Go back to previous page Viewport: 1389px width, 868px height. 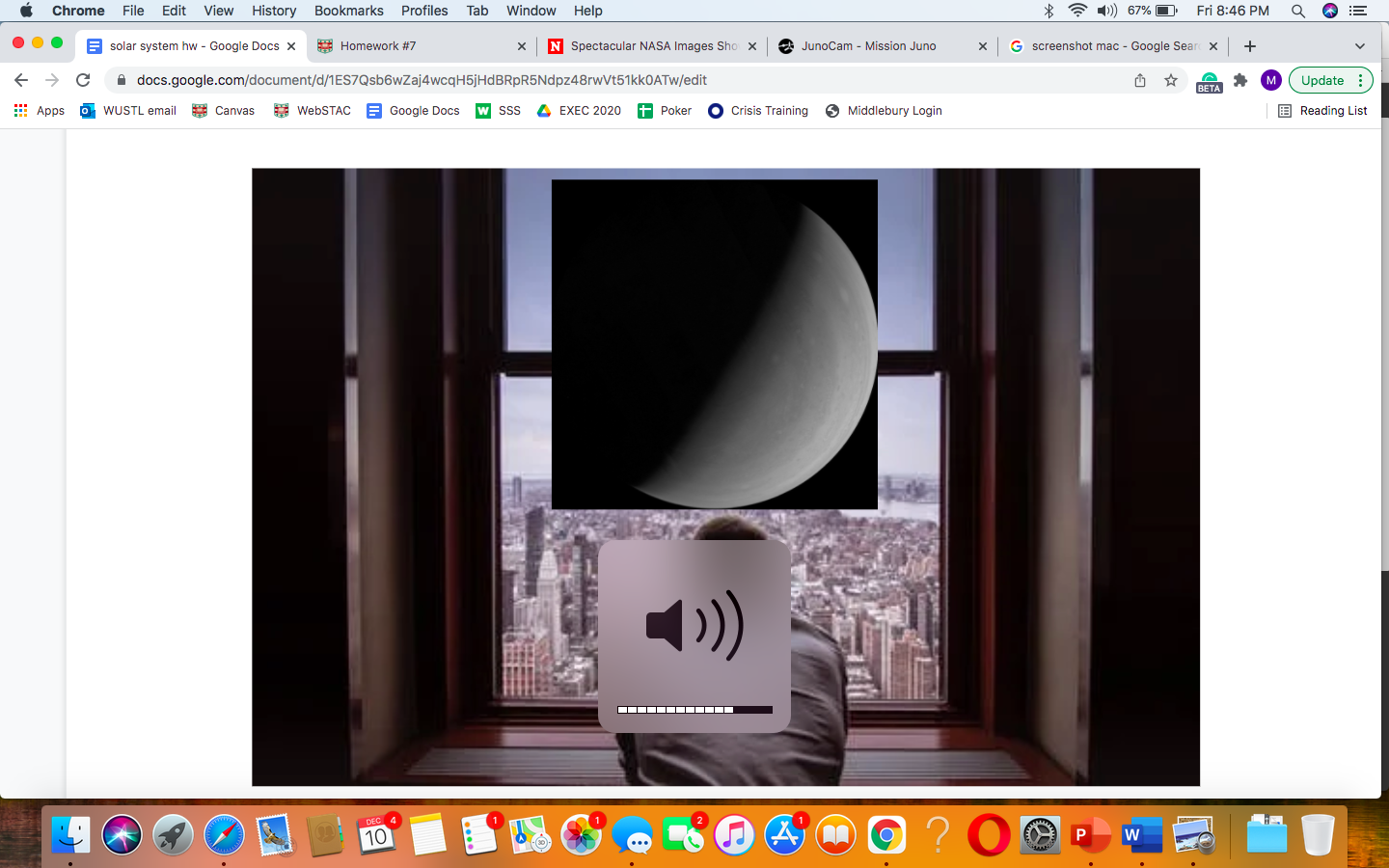click(21, 80)
